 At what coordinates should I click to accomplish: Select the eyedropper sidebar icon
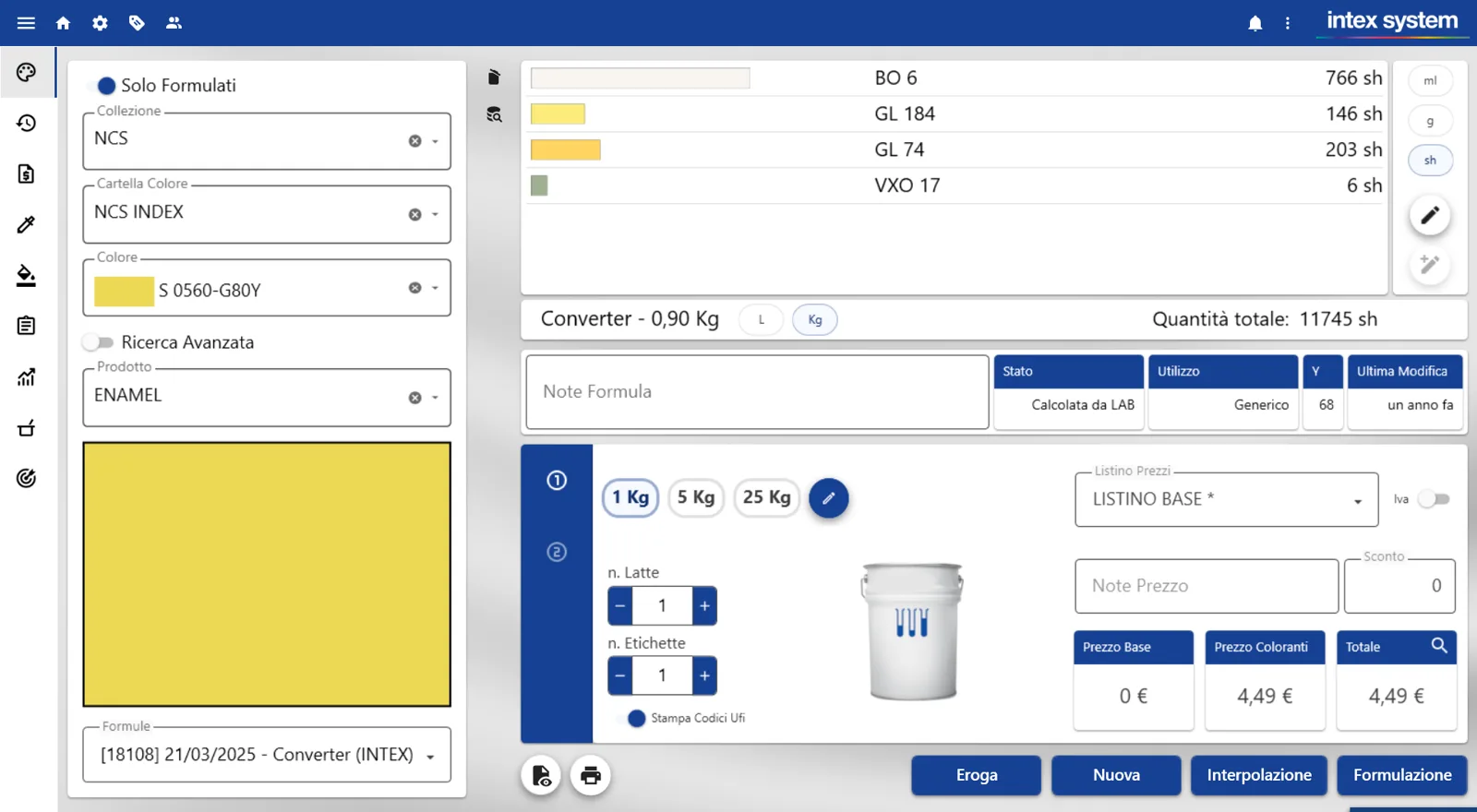tap(26, 224)
